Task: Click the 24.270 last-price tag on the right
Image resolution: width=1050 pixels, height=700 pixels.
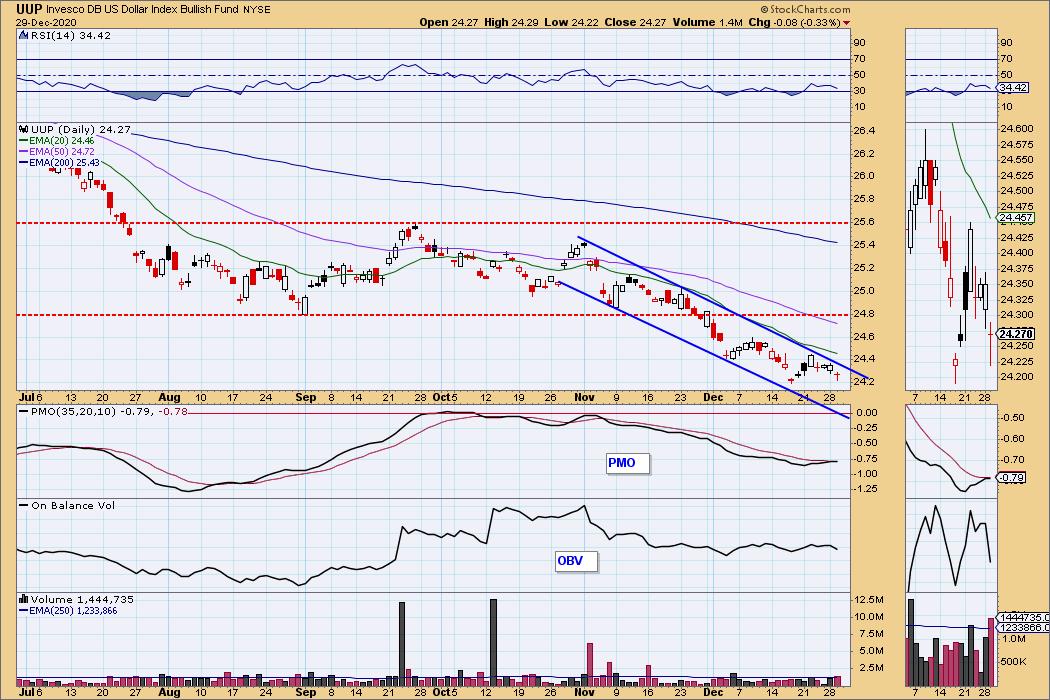Action: click(x=1016, y=334)
